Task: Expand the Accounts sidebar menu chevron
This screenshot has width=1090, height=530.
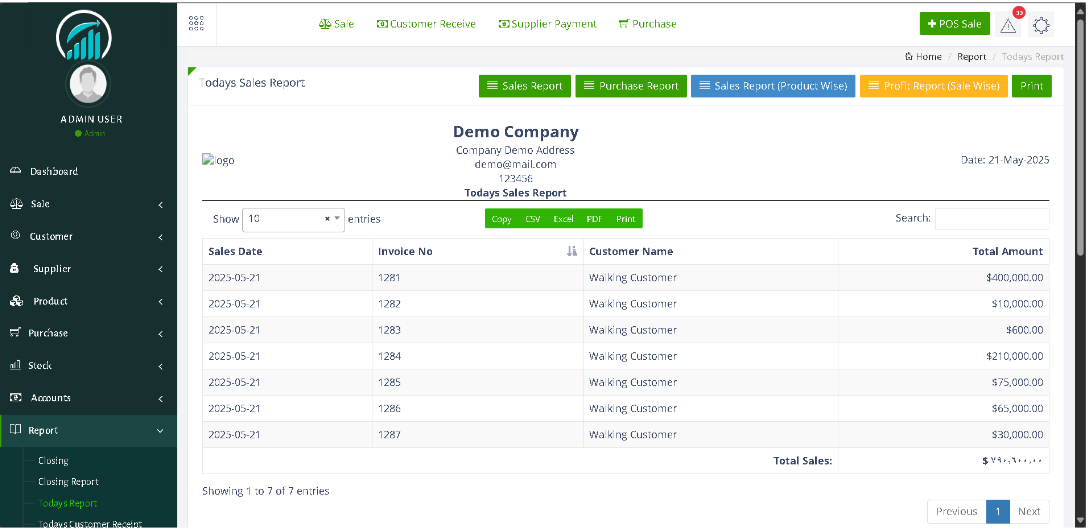Action: coord(161,399)
